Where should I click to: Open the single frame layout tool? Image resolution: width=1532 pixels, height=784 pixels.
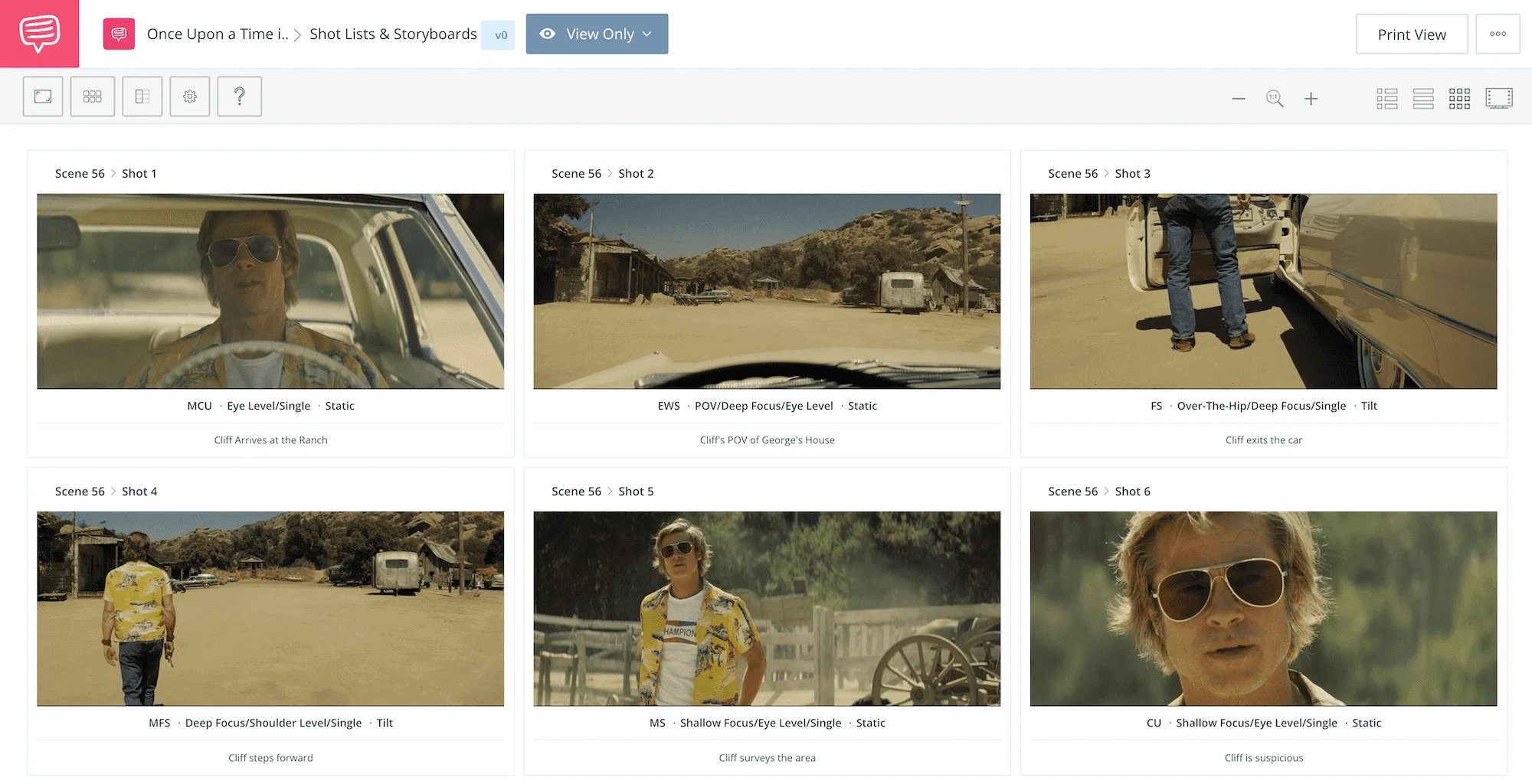tap(43, 96)
